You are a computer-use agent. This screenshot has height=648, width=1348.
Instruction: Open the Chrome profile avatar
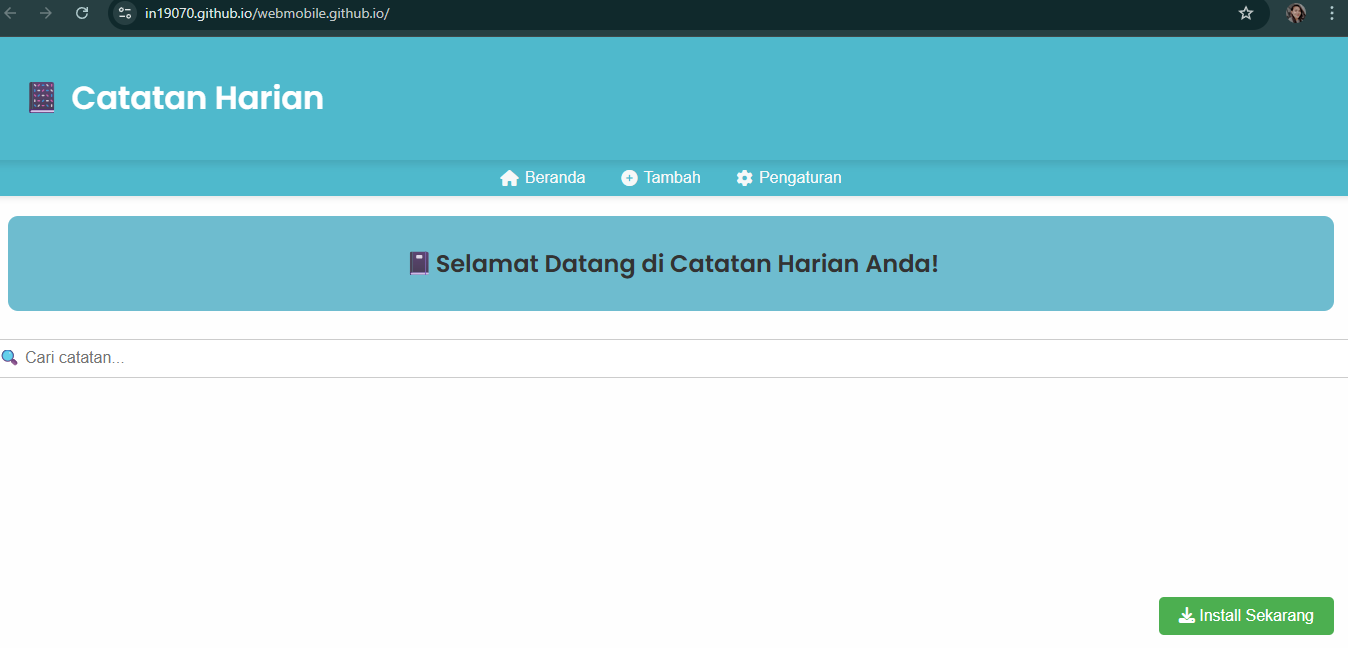(x=1296, y=13)
